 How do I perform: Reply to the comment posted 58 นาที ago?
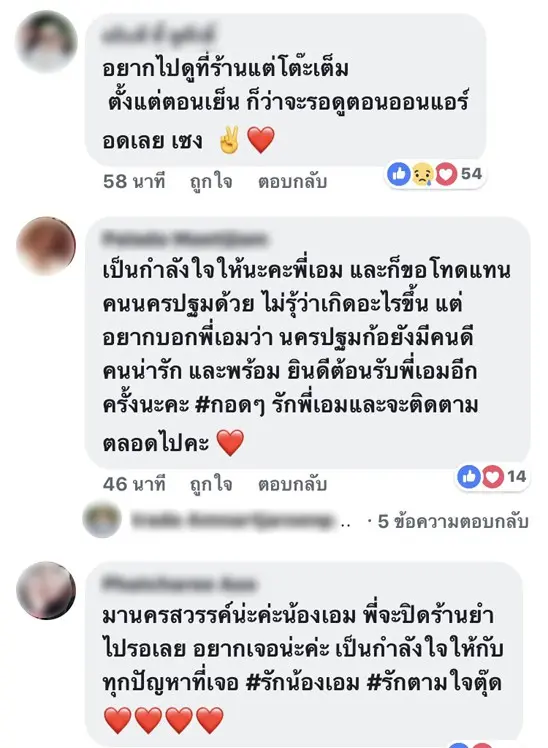click(292, 182)
